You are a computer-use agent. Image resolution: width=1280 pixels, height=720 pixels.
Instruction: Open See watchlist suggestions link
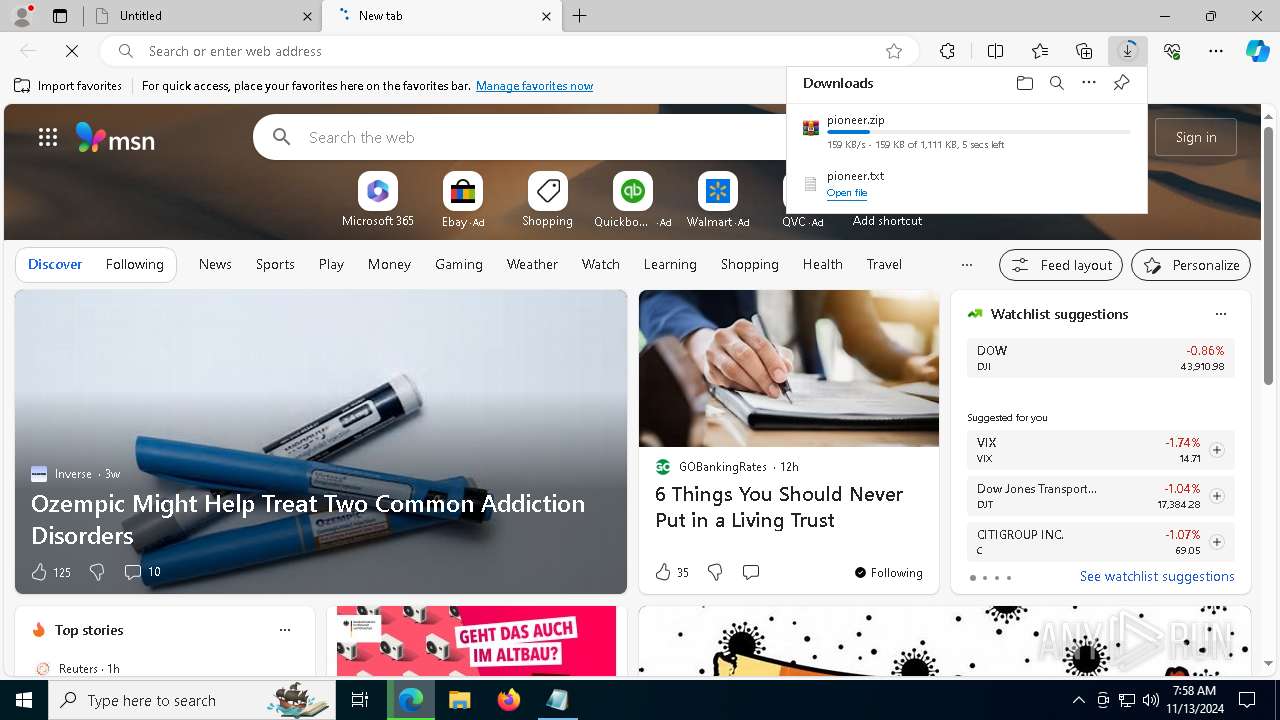1157,576
